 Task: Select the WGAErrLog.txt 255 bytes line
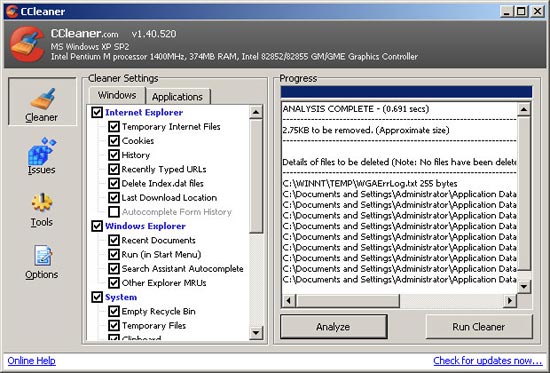(x=370, y=184)
